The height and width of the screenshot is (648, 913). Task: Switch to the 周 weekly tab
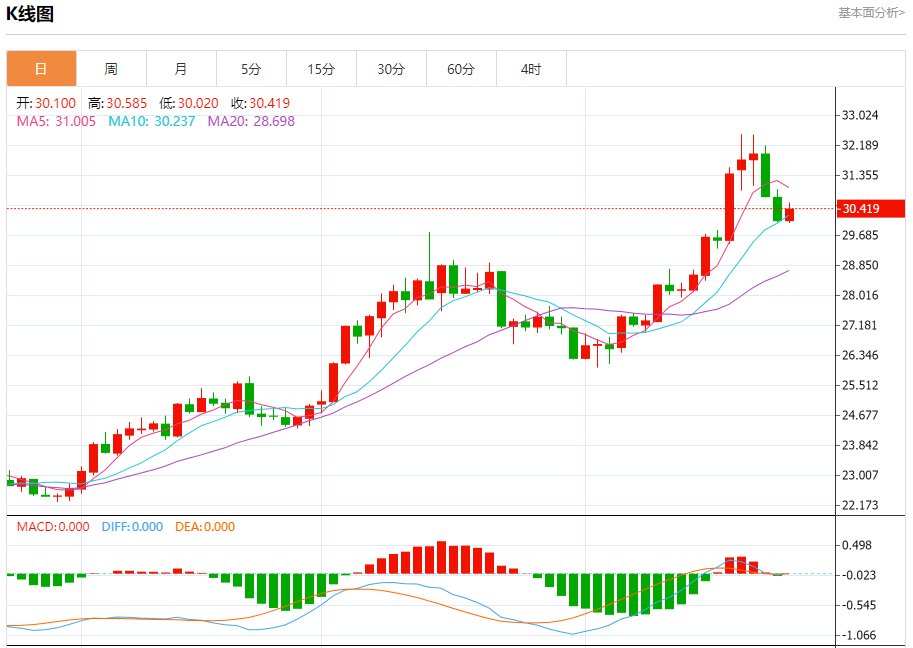tap(111, 69)
